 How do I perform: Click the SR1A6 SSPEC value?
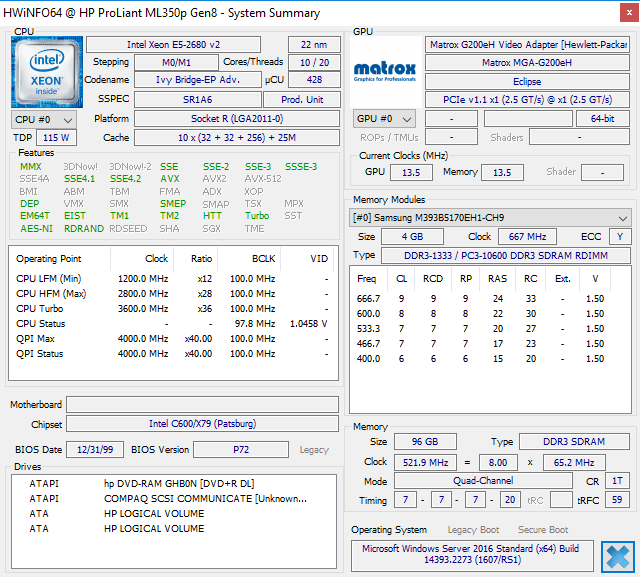[x=198, y=100]
